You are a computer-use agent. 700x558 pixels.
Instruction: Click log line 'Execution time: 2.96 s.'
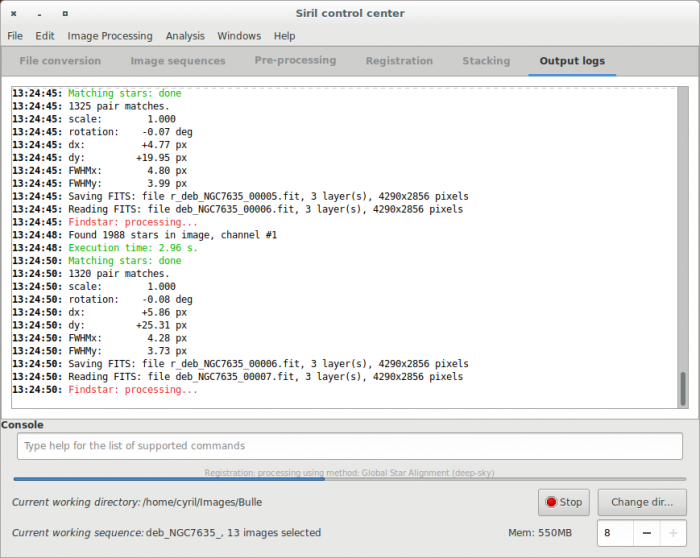tap(133, 248)
